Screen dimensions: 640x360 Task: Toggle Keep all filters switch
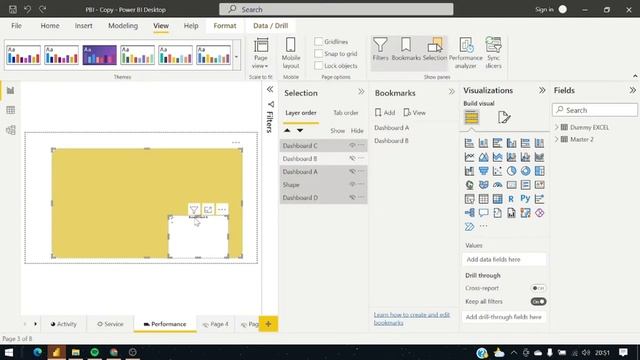(x=538, y=302)
